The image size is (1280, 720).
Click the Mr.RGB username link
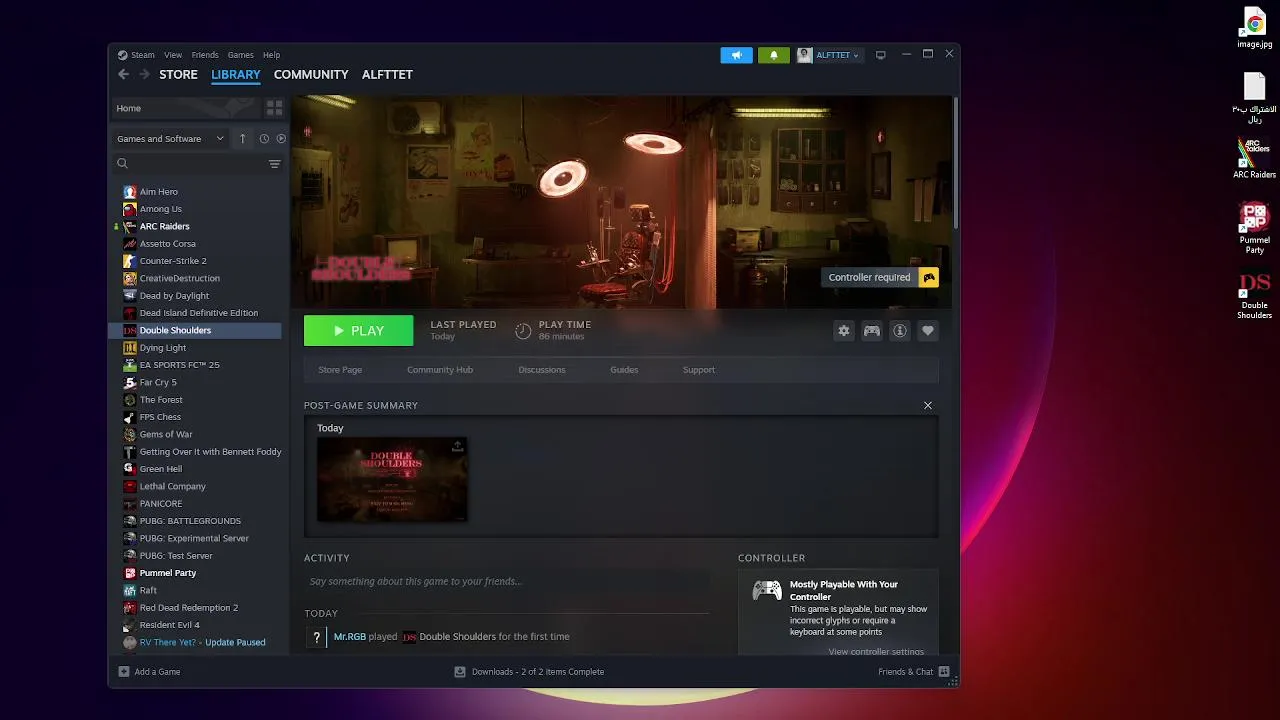[350, 637]
